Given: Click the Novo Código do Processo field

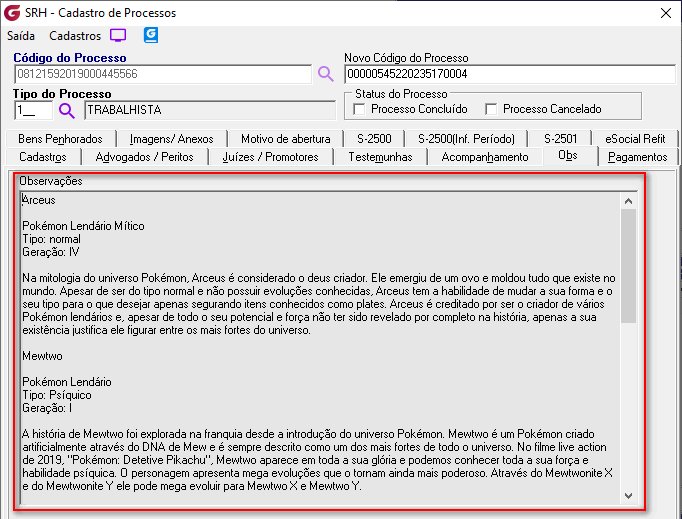Looking at the screenshot, I should 510,74.
